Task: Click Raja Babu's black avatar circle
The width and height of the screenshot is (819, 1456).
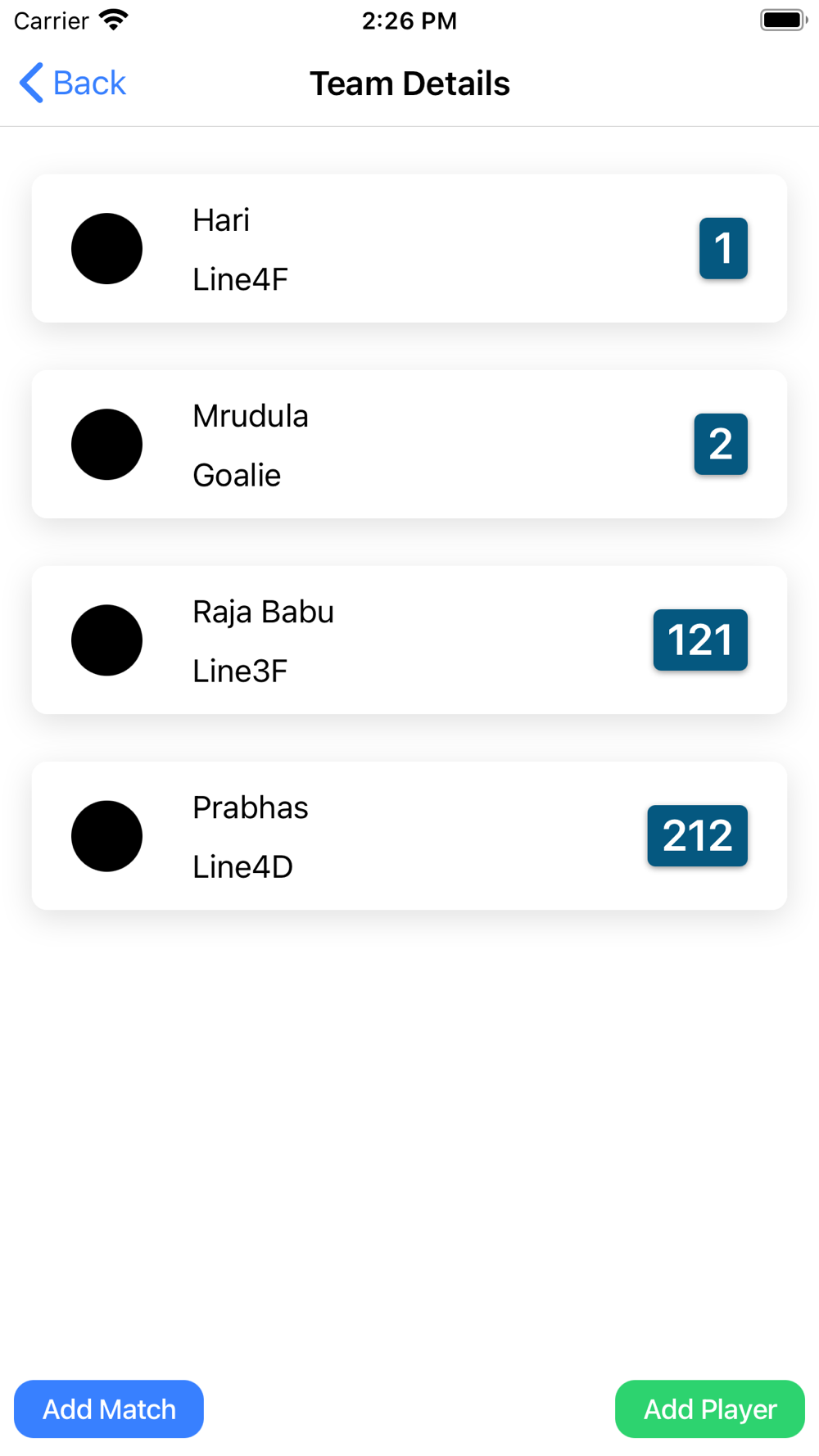Action: [x=106, y=640]
